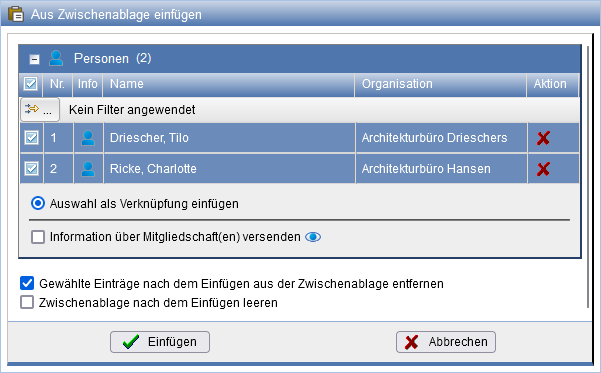The height and width of the screenshot is (373, 601).
Task: Click the Personen group person icon
Action: pos(56,58)
